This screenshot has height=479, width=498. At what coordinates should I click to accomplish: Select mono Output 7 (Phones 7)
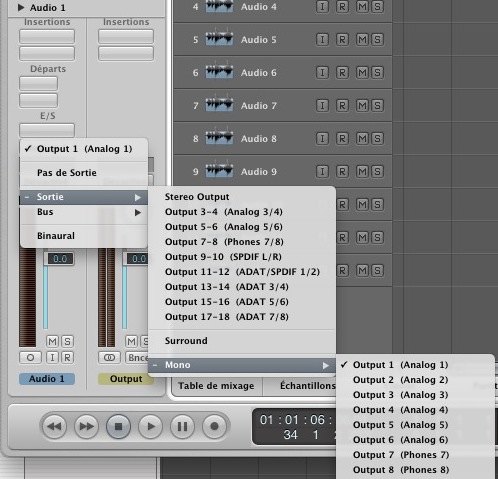pyautogui.click(x=415, y=455)
